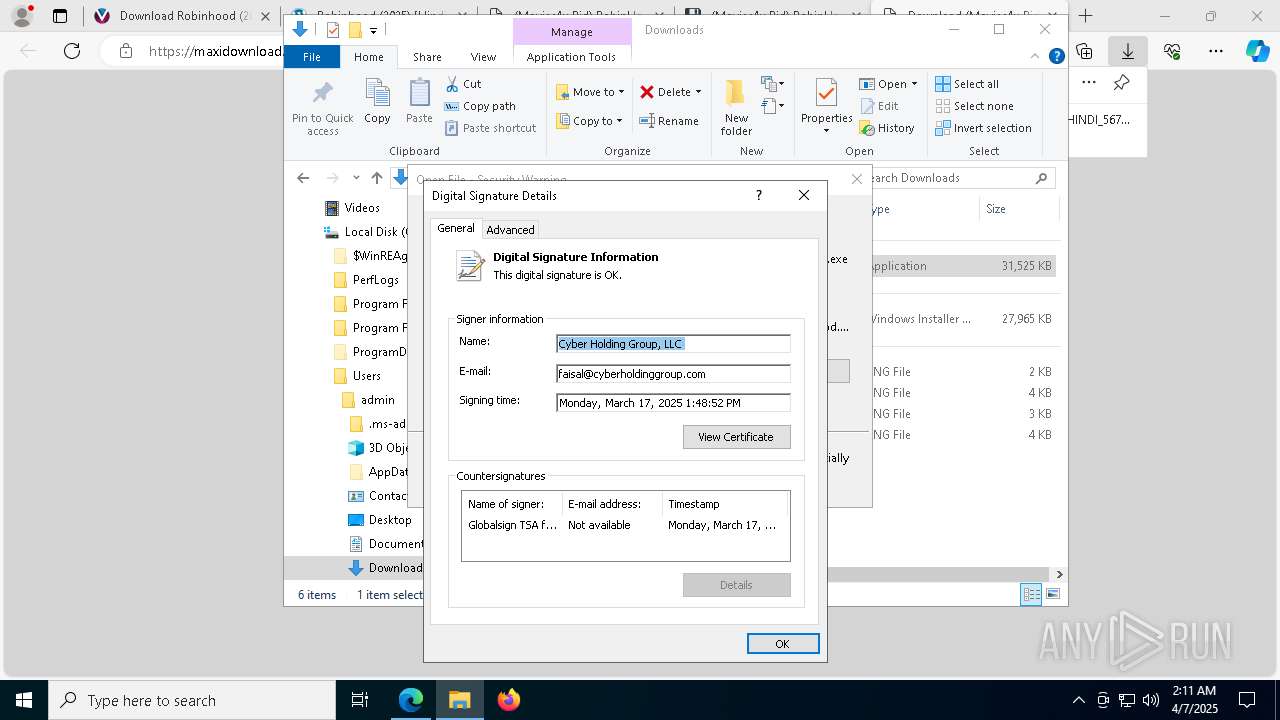This screenshot has width=1280, height=720.
Task: Select the 27,965 KB Windows Installer row
Action: [x=964, y=319]
